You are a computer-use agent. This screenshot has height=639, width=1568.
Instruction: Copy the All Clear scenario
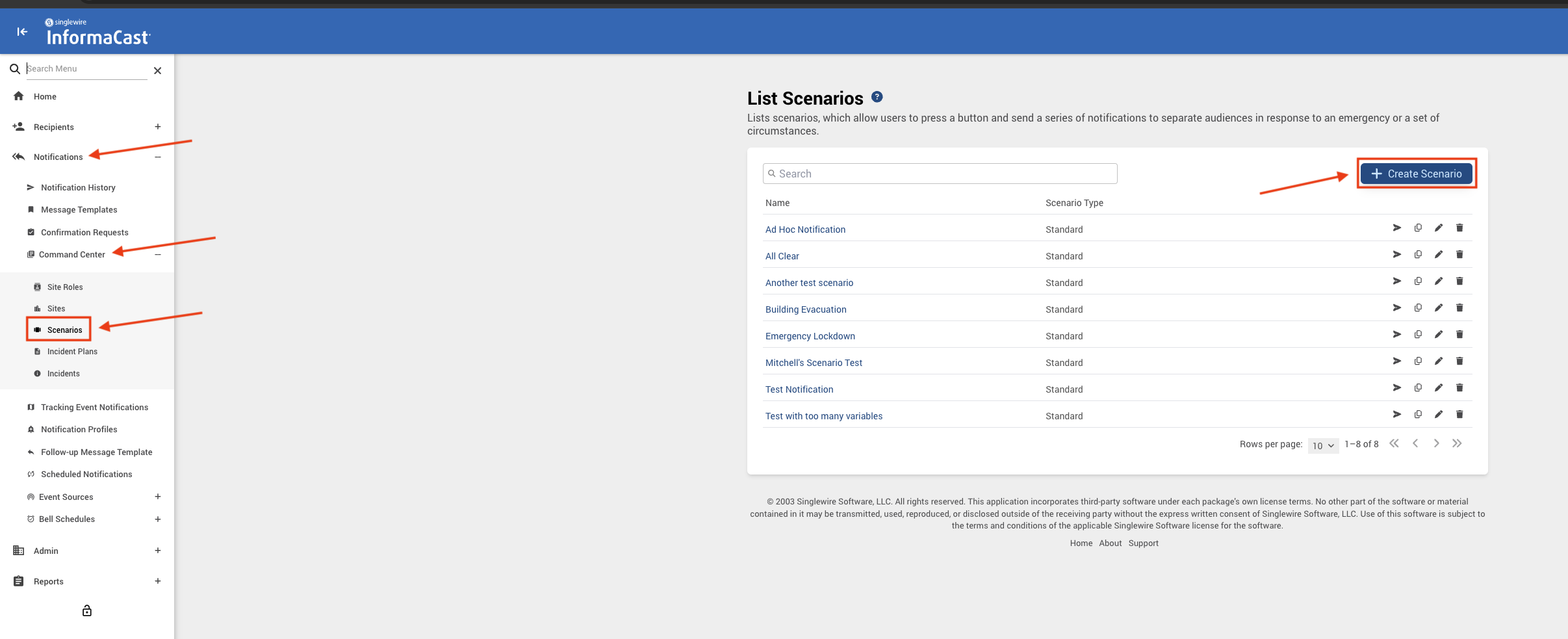[1418, 254]
